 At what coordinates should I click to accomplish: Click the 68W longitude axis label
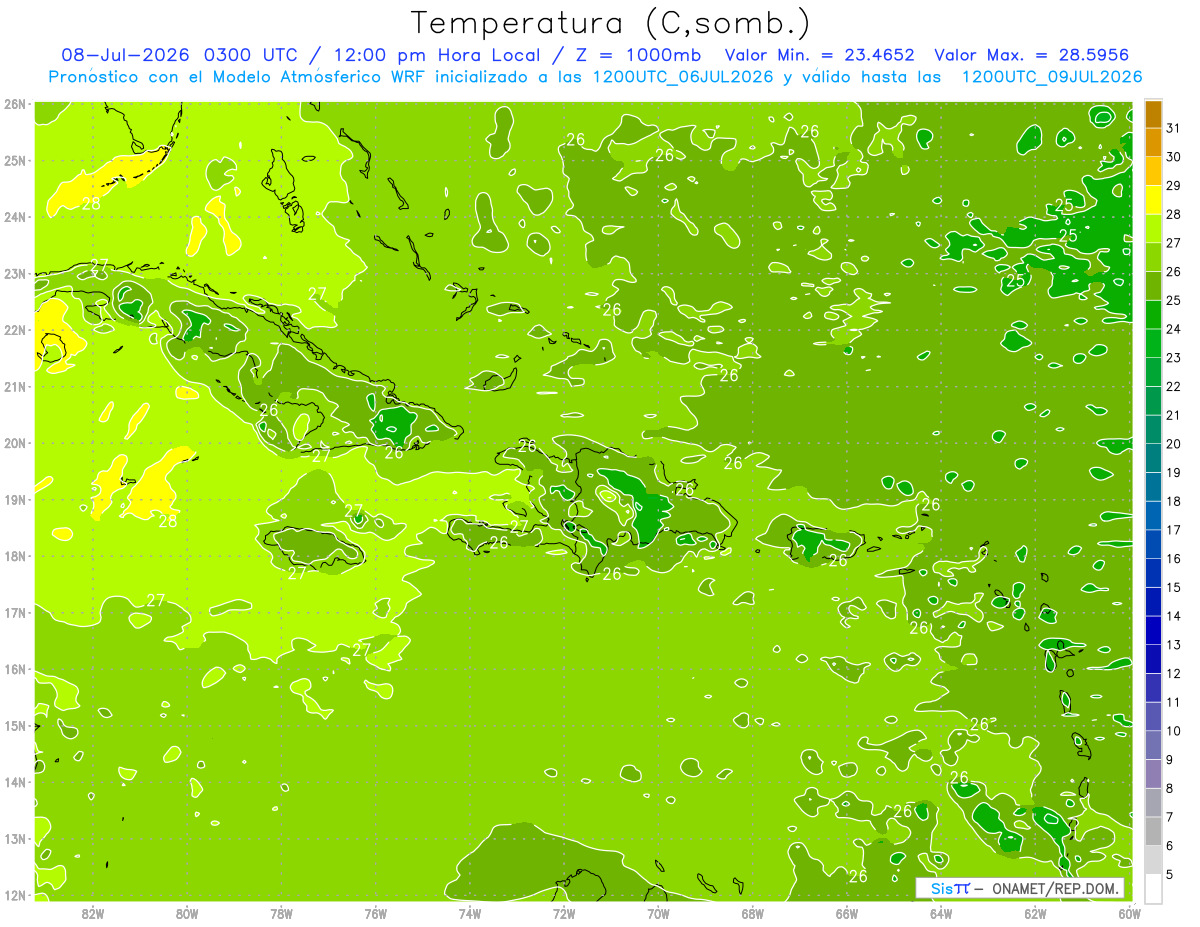pos(752,912)
